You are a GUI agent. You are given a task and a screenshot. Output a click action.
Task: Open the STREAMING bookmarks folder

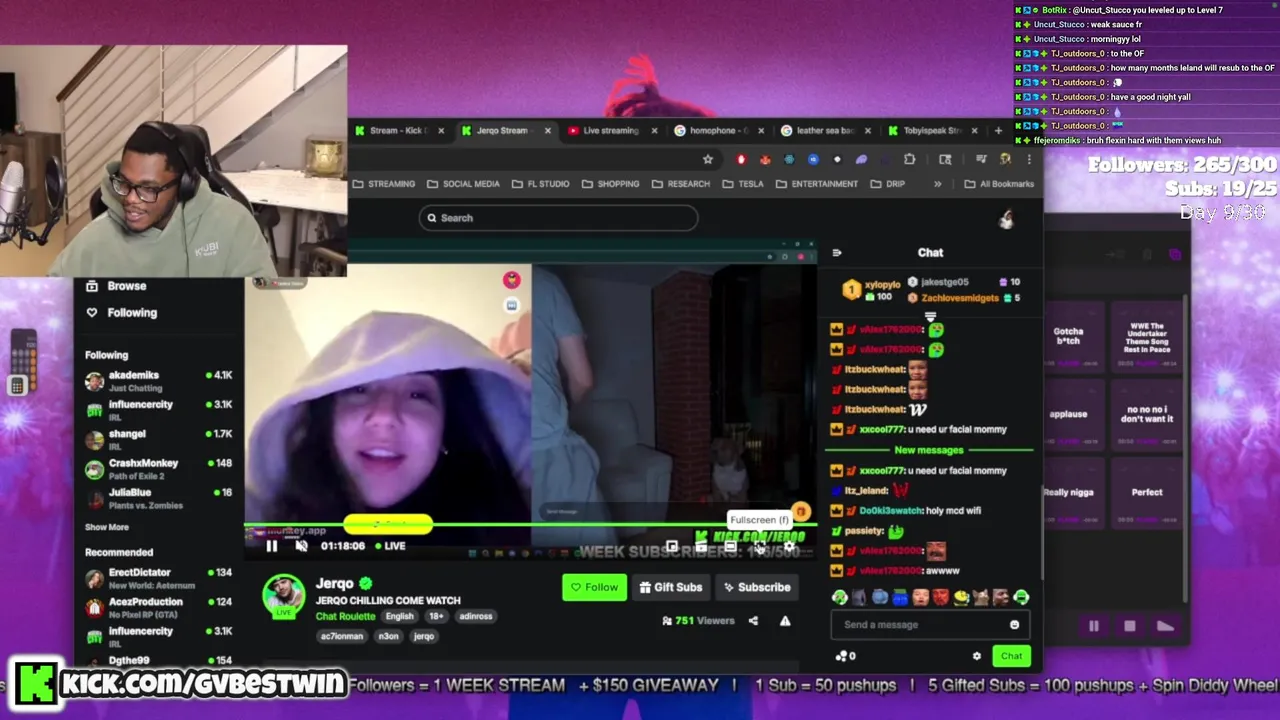384,184
